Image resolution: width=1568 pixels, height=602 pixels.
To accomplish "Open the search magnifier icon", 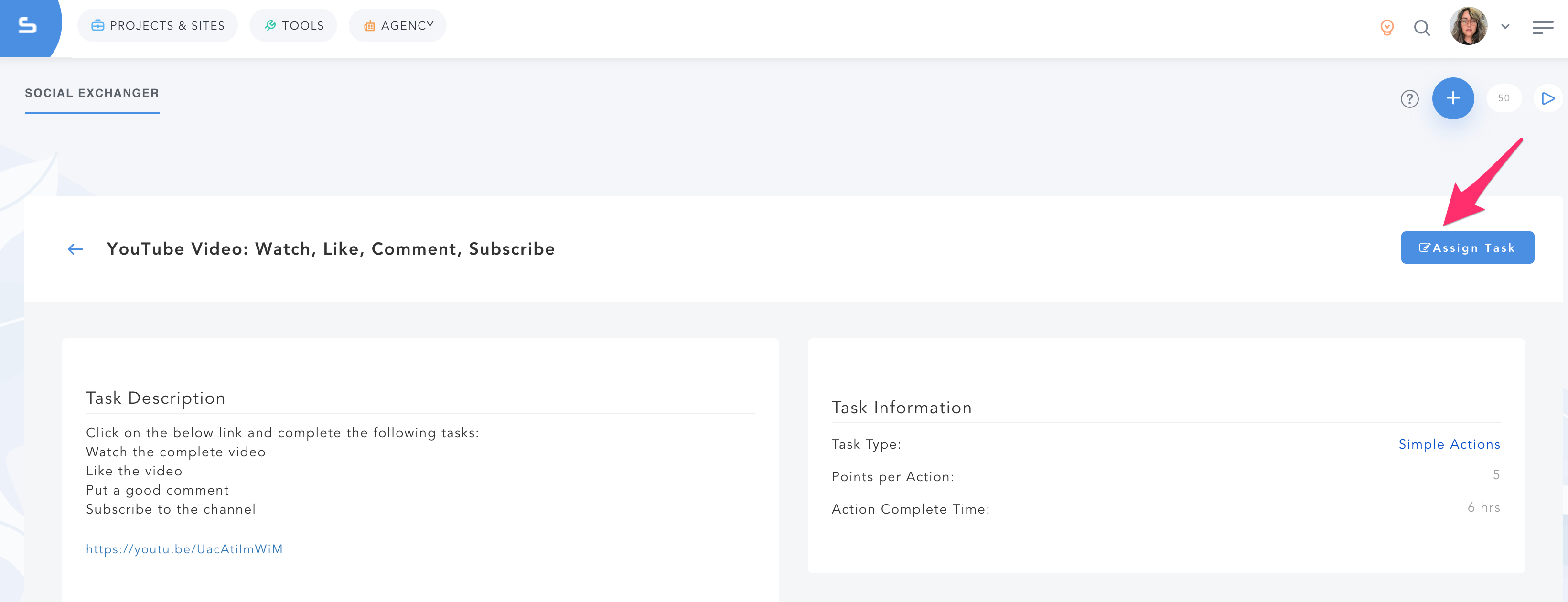I will [1422, 28].
